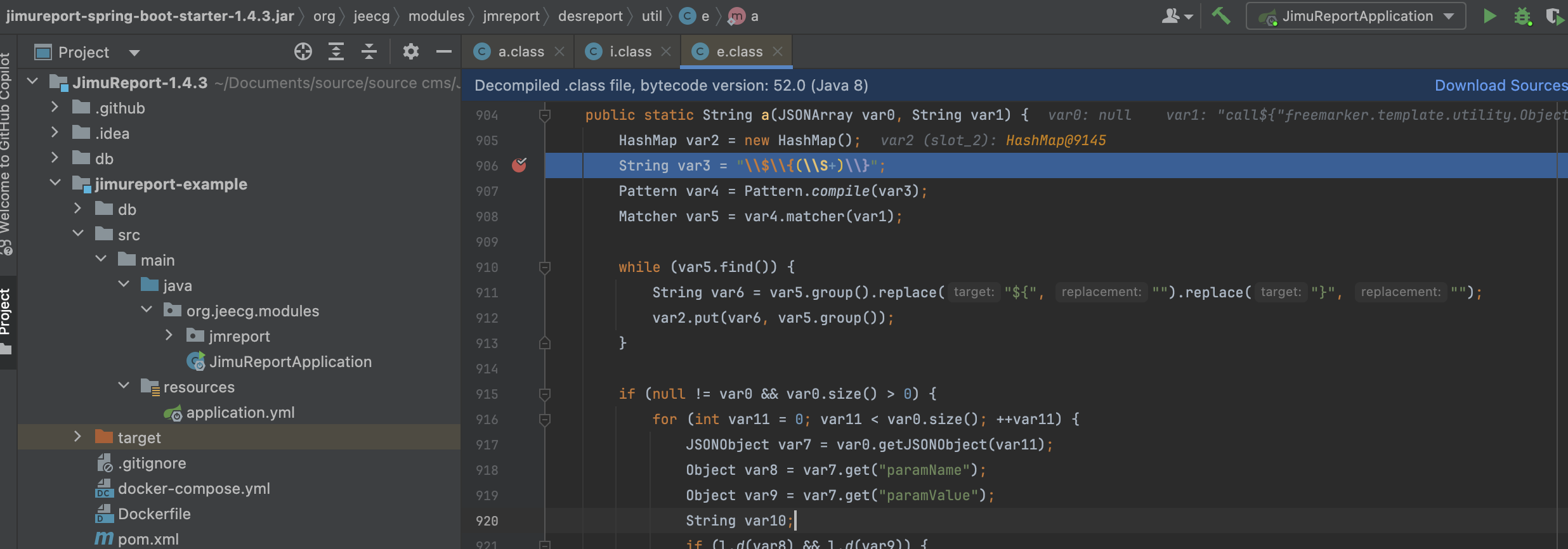Viewport: 1568px width, 549px height.
Task: Collapse the JimuReport-1.4.3 root node
Action: [x=33, y=82]
